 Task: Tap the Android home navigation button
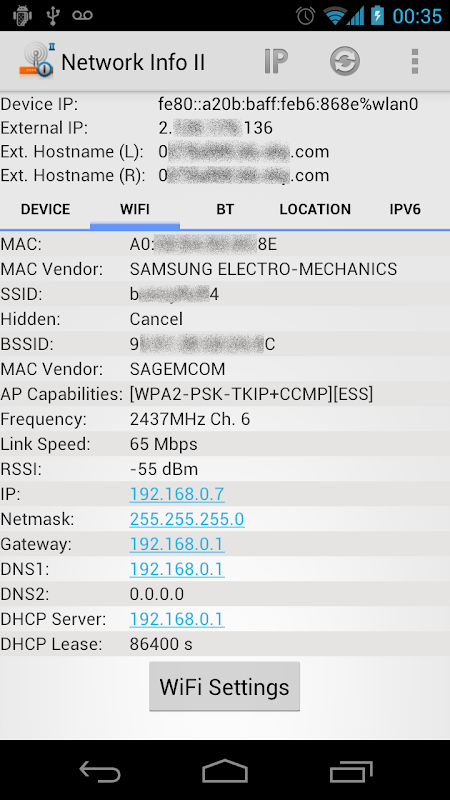(225, 771)
